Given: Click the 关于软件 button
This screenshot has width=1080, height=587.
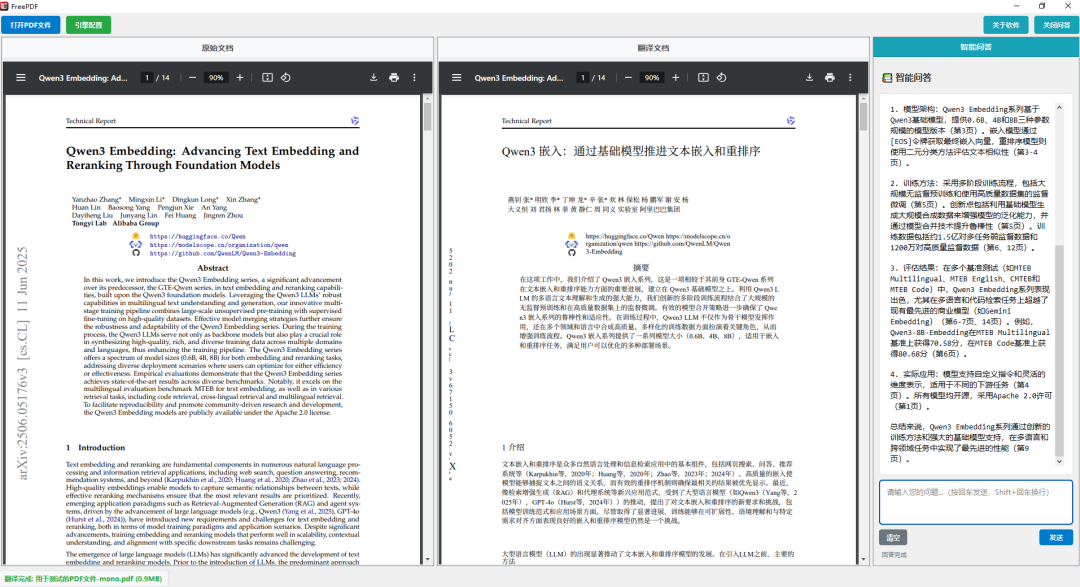Looking at the screenshot, I should coord(1004,25).
